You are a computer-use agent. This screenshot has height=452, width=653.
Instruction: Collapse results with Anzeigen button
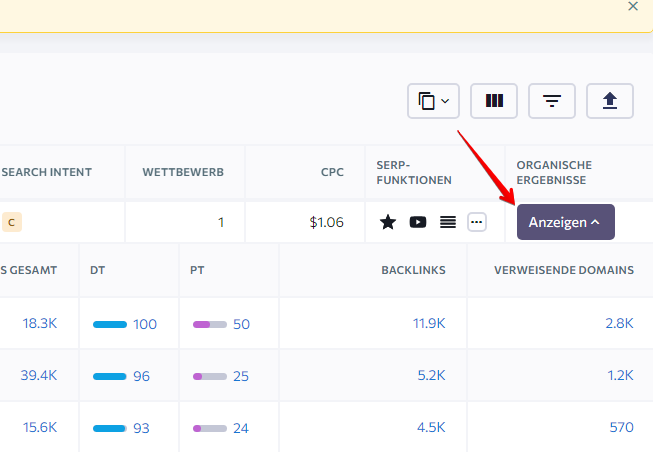click(x=566, y=222)
